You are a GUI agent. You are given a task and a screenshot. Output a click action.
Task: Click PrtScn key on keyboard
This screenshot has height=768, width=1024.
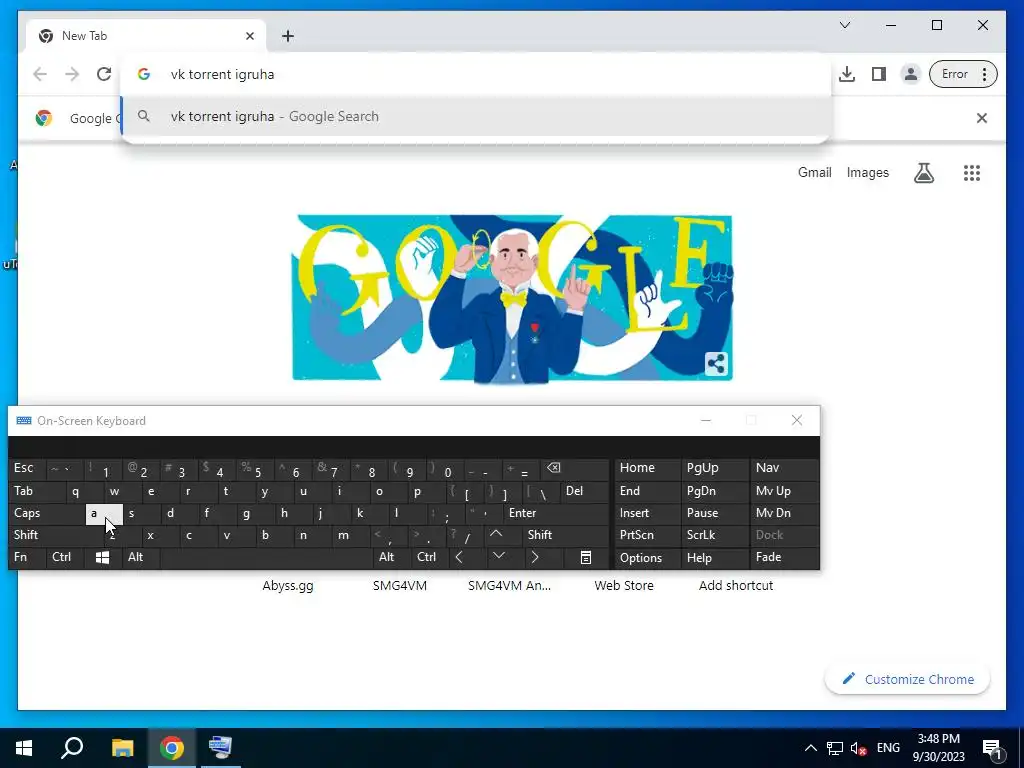click(648, 535)
